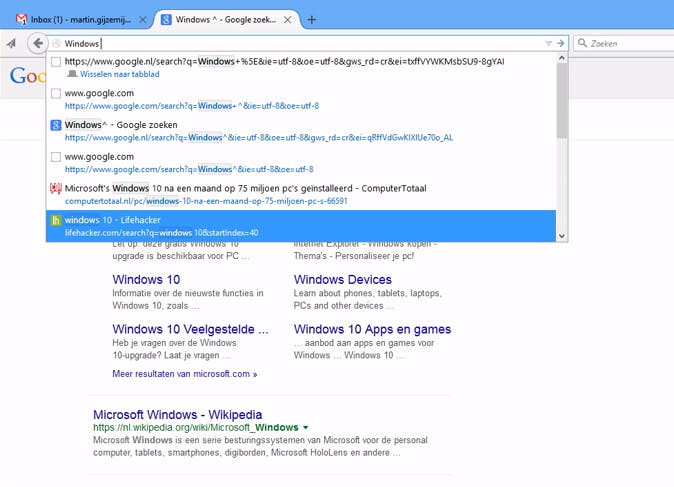Select ComputerTotaal Windows 10 75 miljoen suggestion
This screenshot has width=674, height=487.
(301, 194)
